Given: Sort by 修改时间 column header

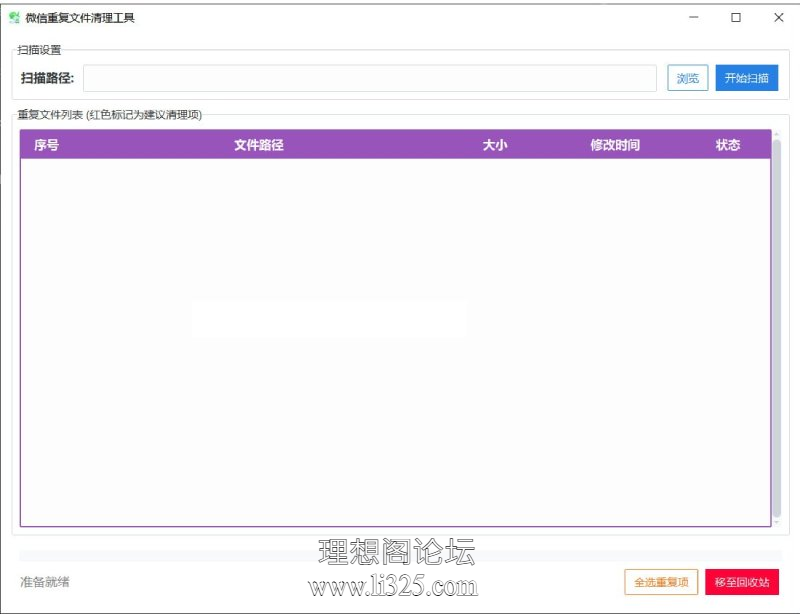Looking at the screenshot, I should (x=615, y=145).
